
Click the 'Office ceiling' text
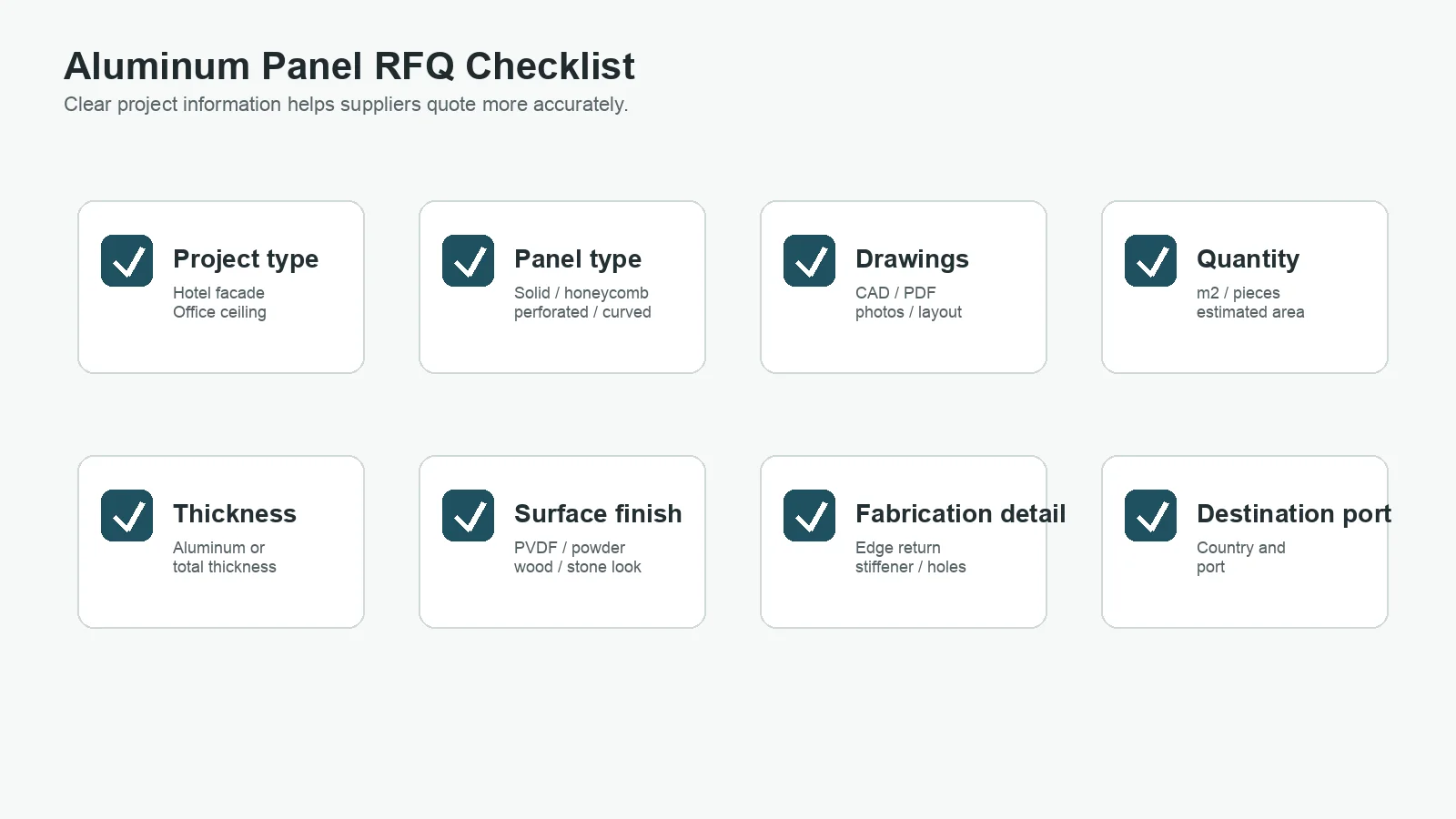(219, 312)
